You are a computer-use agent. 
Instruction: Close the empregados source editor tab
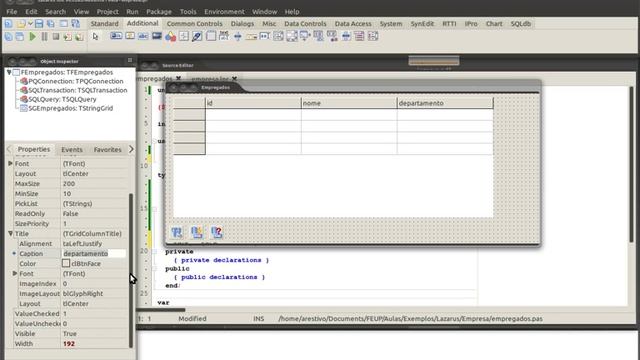(x=178, y=78)
